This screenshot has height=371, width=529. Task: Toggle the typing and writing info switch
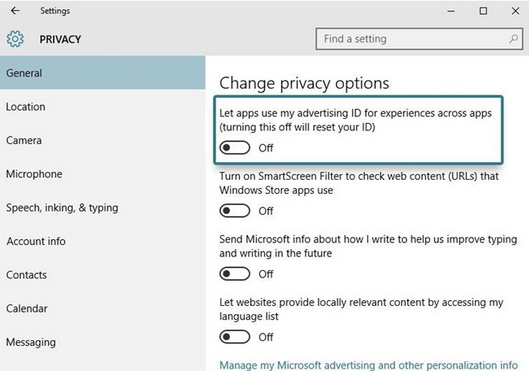234,274
